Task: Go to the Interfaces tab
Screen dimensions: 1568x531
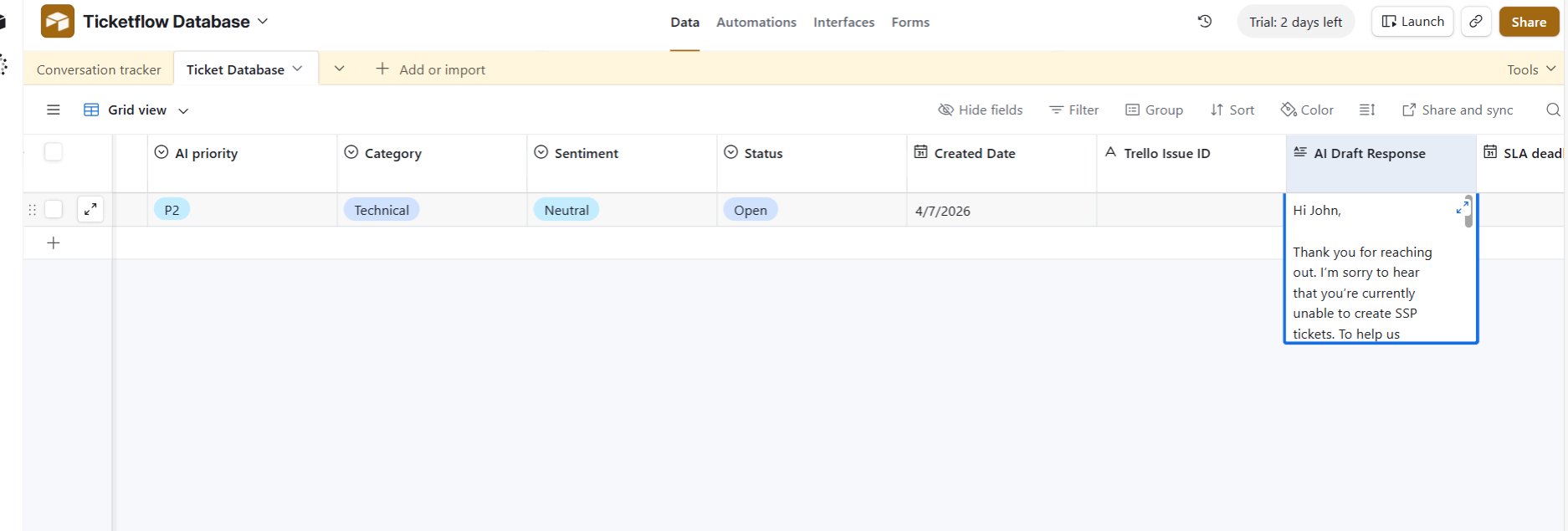Action: point(843,23)
